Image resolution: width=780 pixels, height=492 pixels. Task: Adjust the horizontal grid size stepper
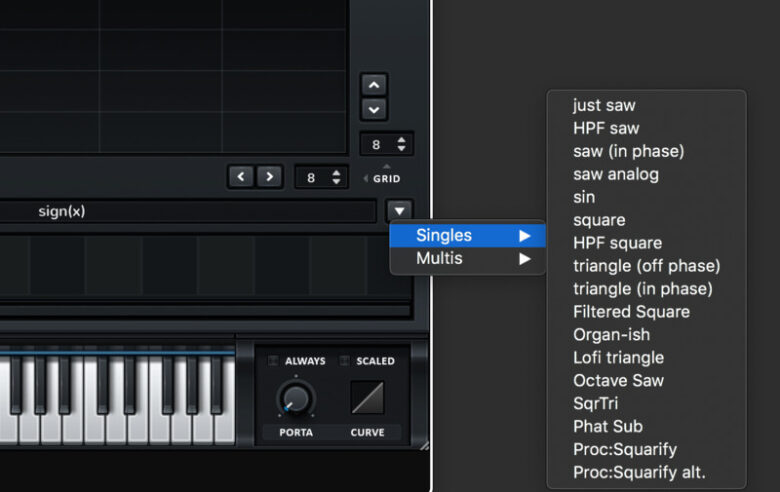click(x=336, y=177)
